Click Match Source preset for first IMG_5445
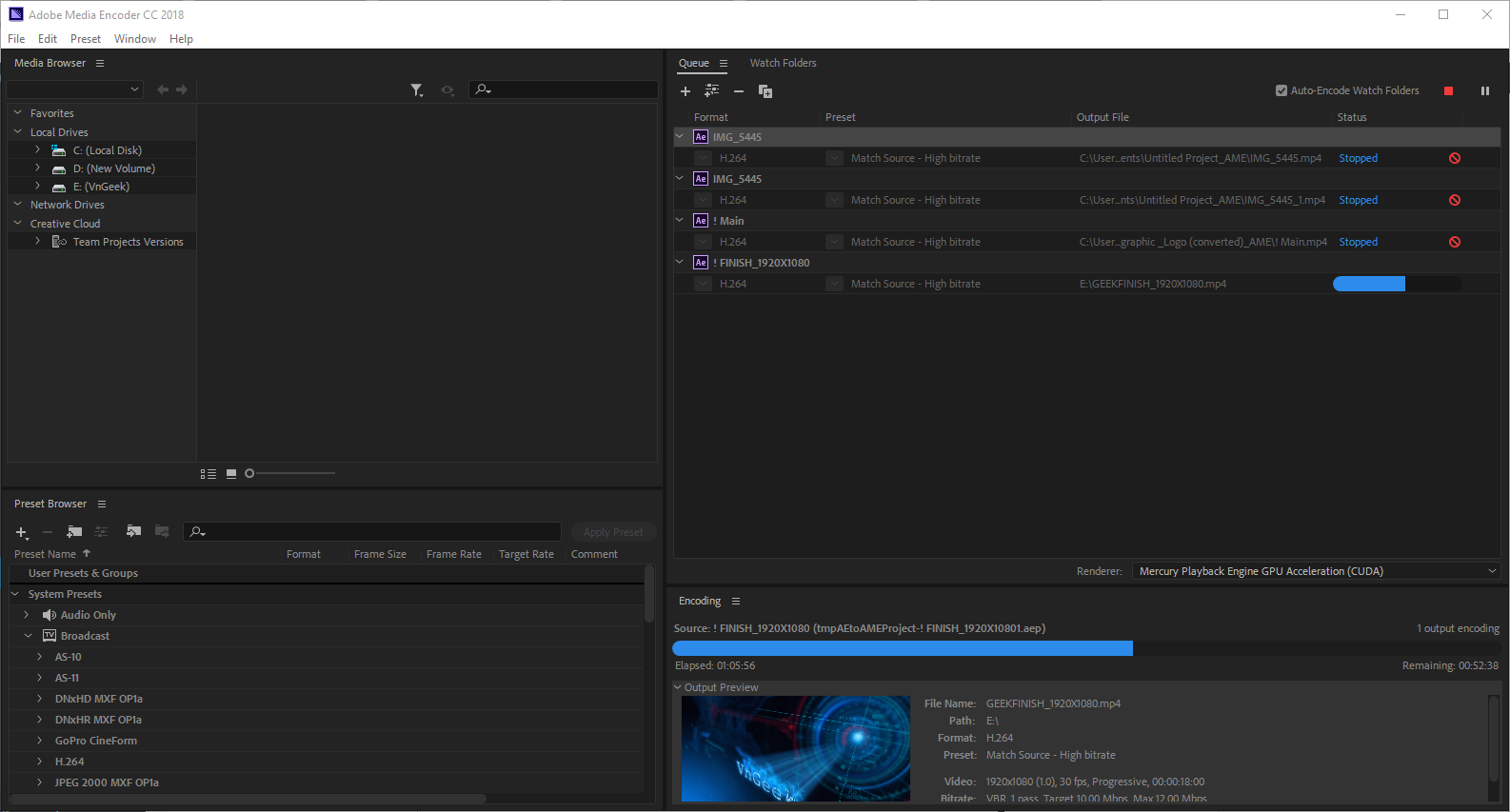Image resolution: width=1510 pixels, height=812 pixels. (915, 158)
